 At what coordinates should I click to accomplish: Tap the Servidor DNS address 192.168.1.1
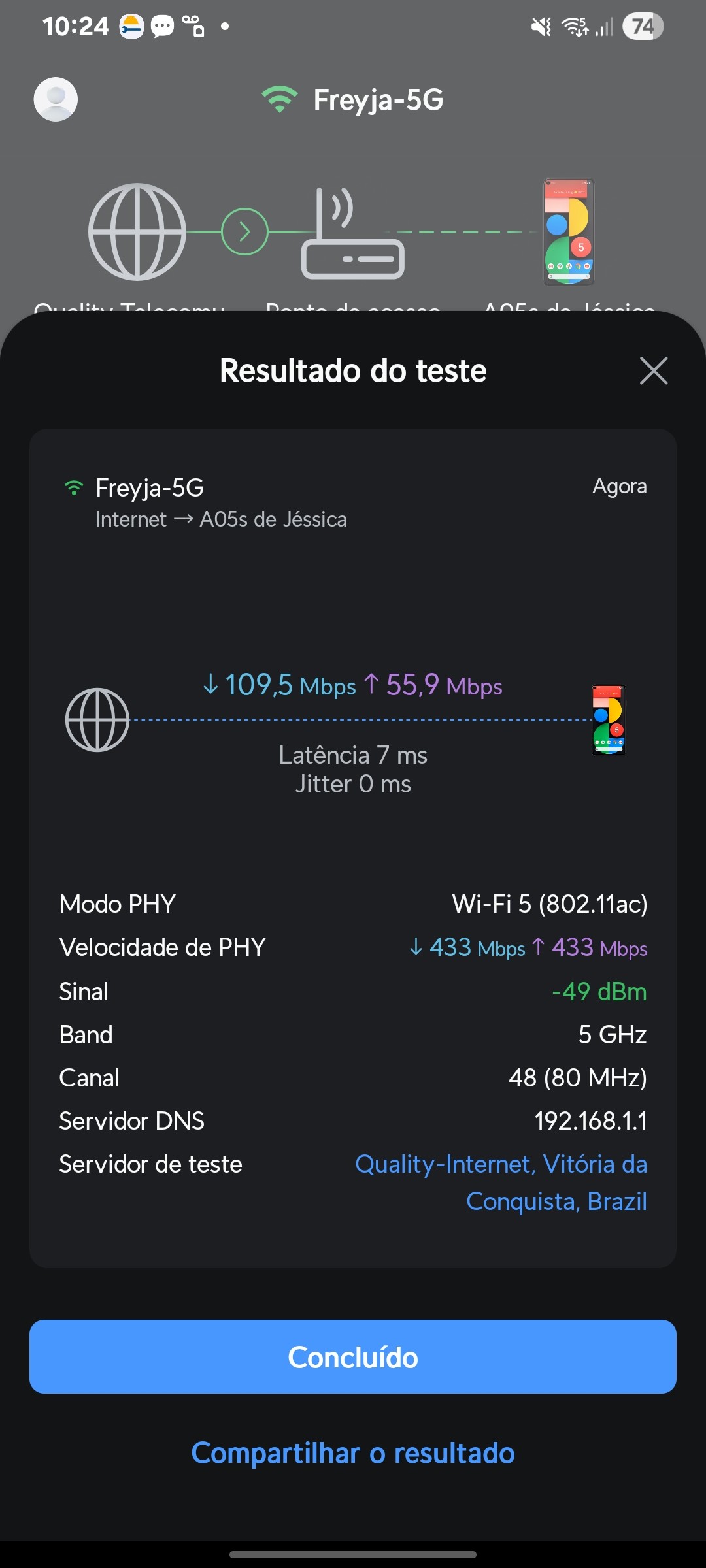[590, 1121]
